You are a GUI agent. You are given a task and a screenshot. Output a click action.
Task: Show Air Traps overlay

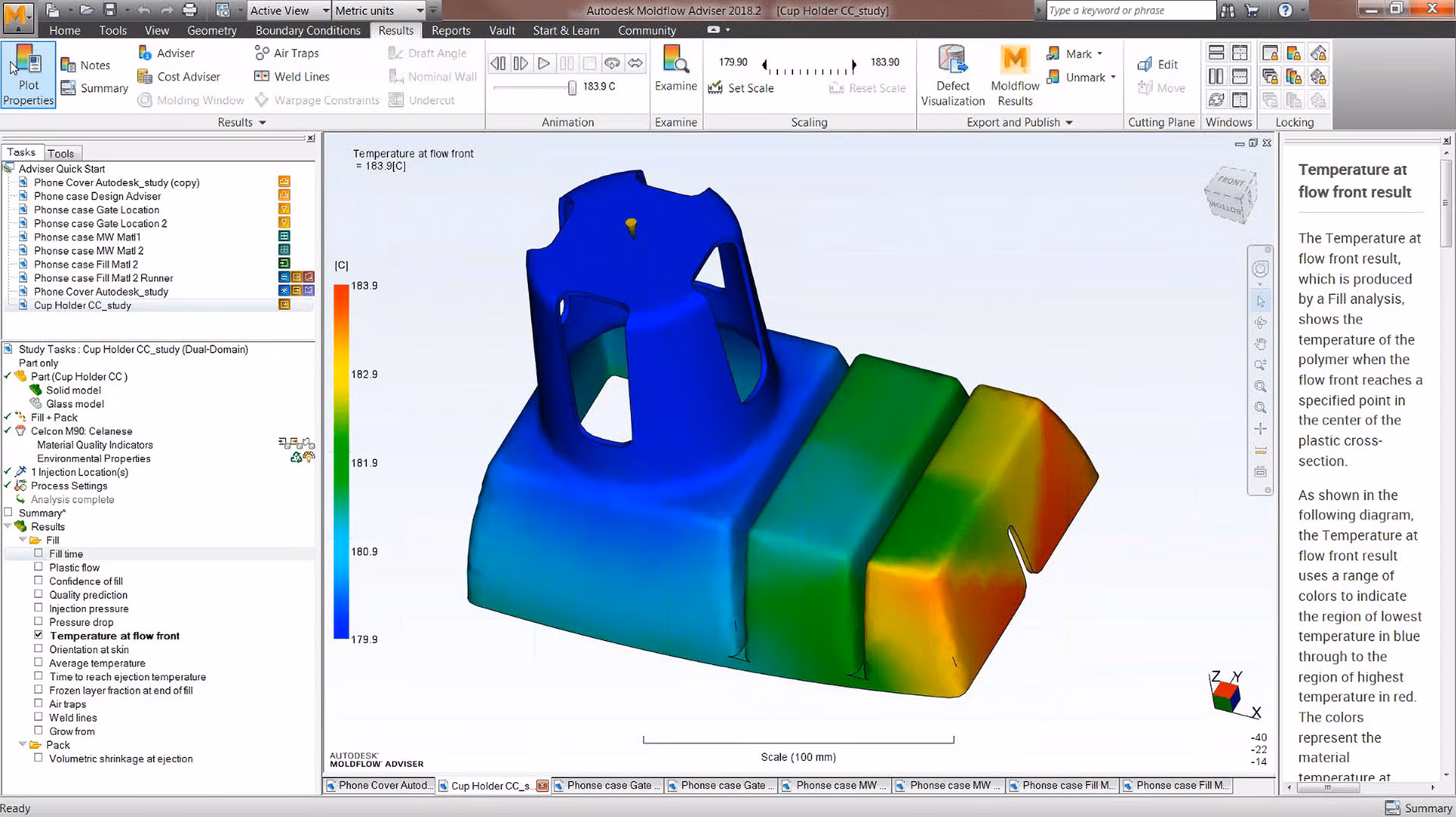point(287,53)
